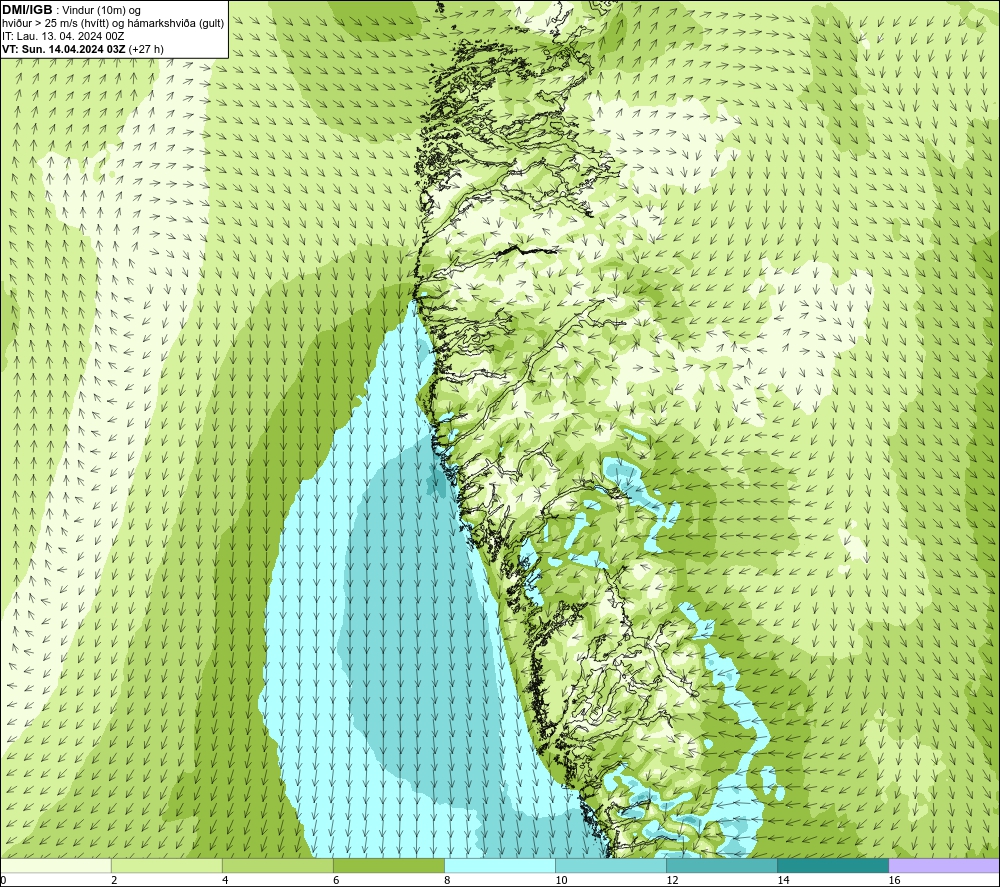Click the 10–12 m/s turquoise swatch
The image size is (1000, 887).
coord(611,866)
